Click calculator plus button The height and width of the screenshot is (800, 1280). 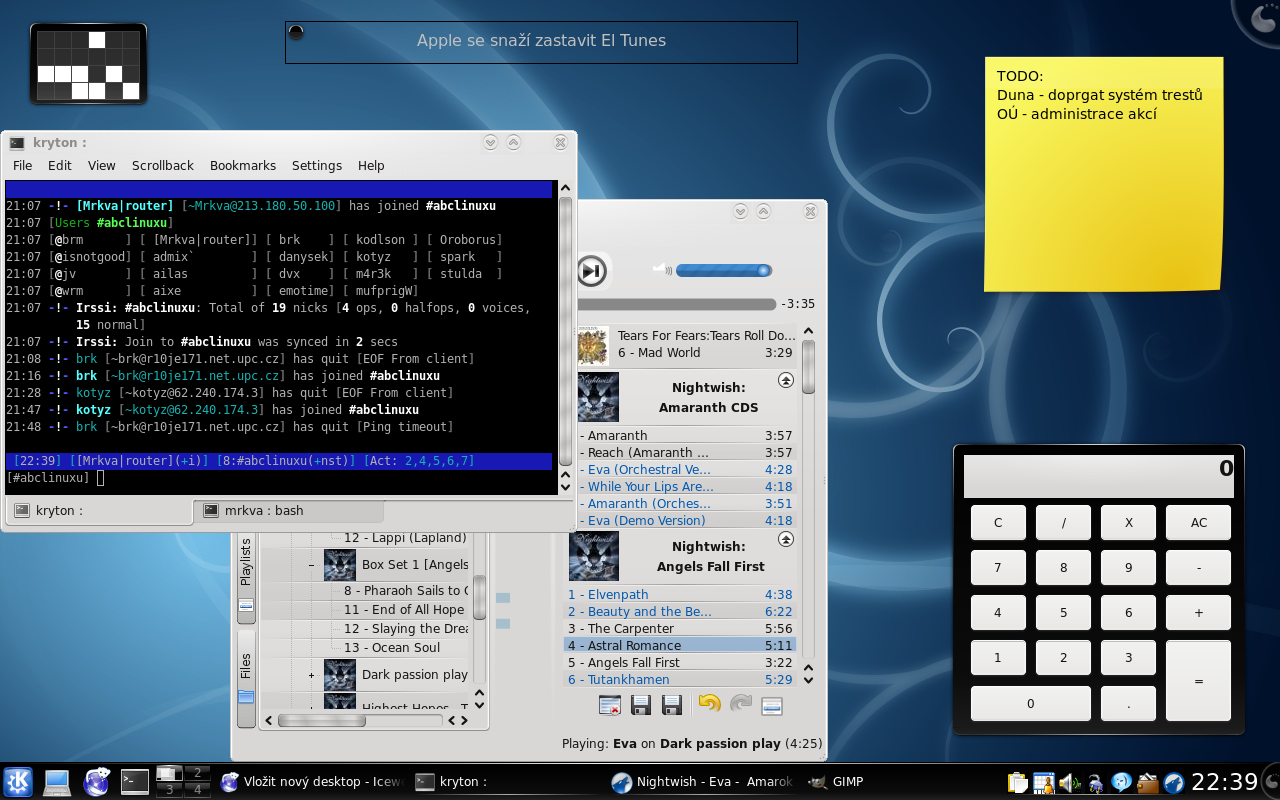tap(1198, 612)
